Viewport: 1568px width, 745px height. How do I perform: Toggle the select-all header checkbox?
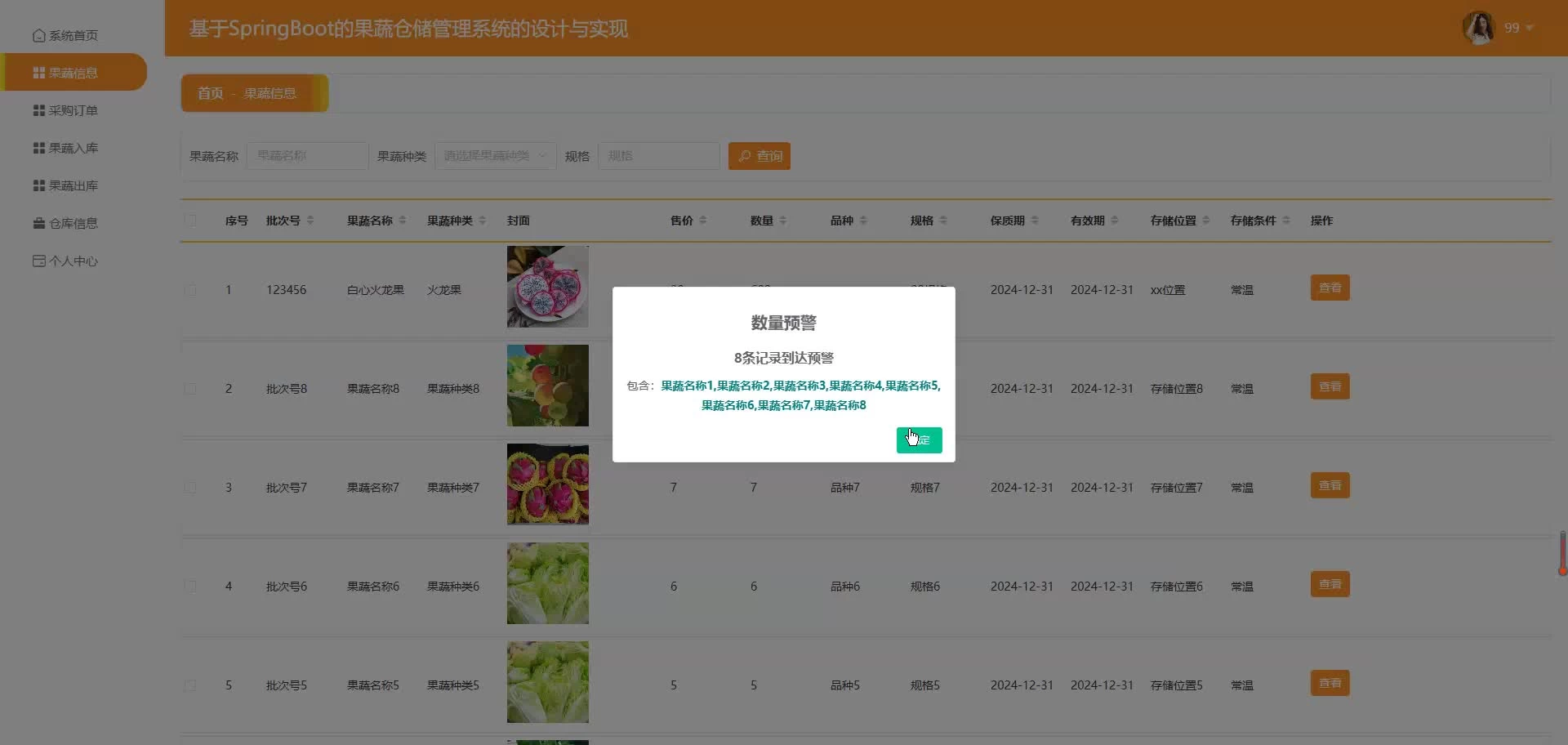pos(190,221)
